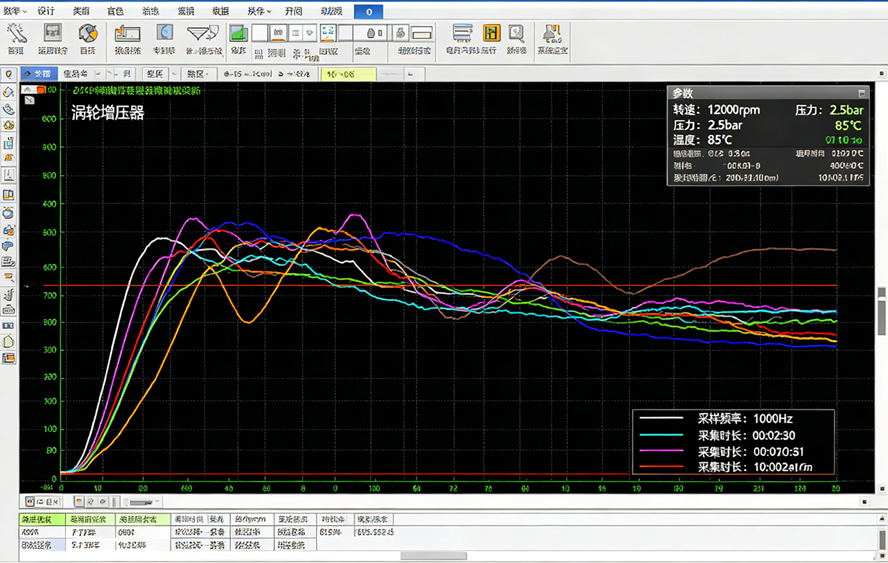
Task: Switch to the 设计 ribbon tab
Action: [x=46, y=11]
